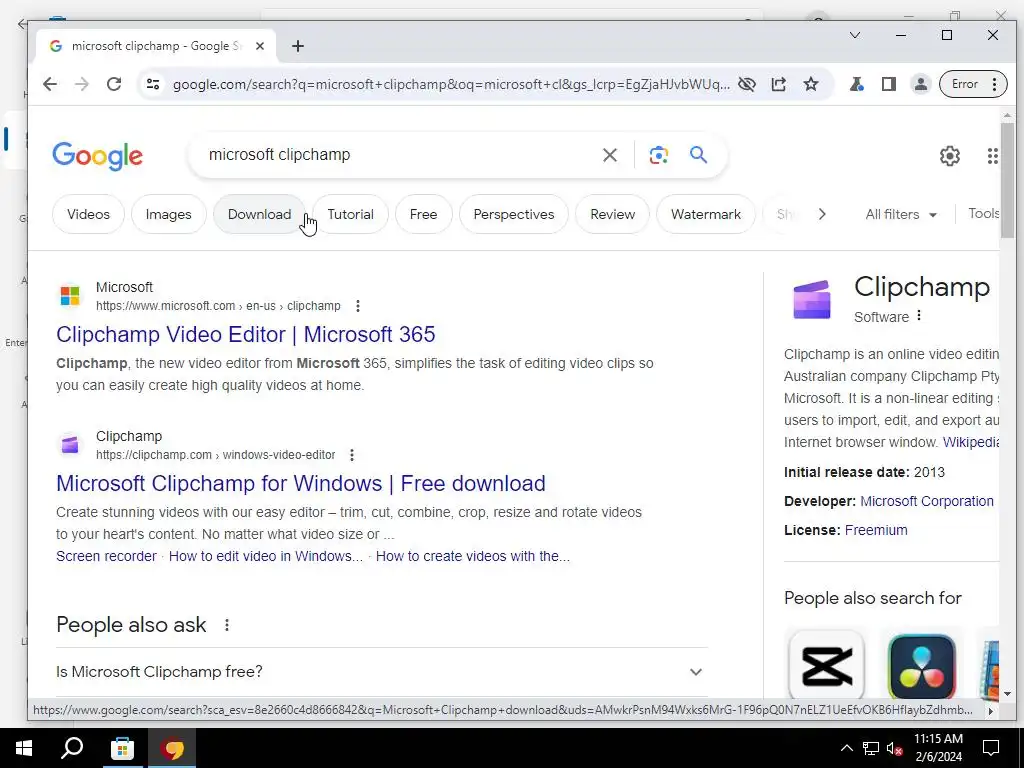Viewport: 1024px width, 768px height.
Task: Open the All filters dropdown
Action: tap(901, 214)
